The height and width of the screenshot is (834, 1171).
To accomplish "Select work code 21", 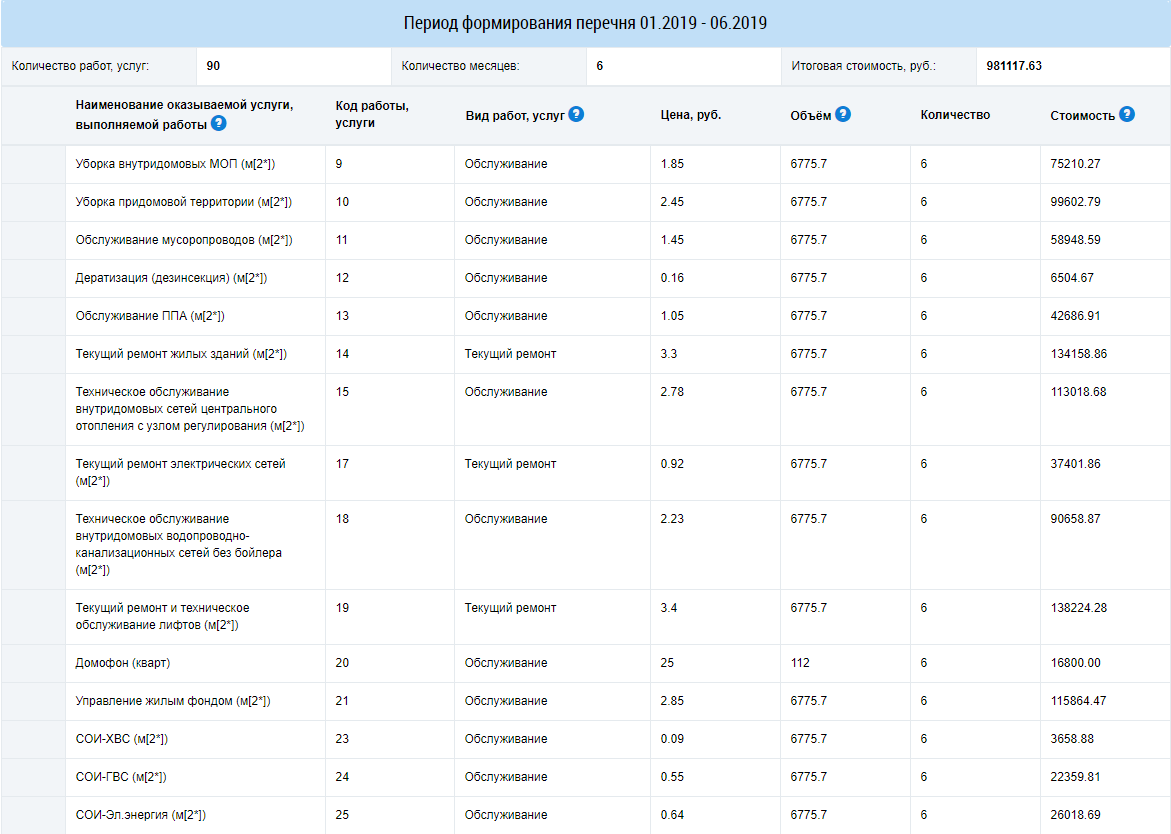I will tap(342, 701).
